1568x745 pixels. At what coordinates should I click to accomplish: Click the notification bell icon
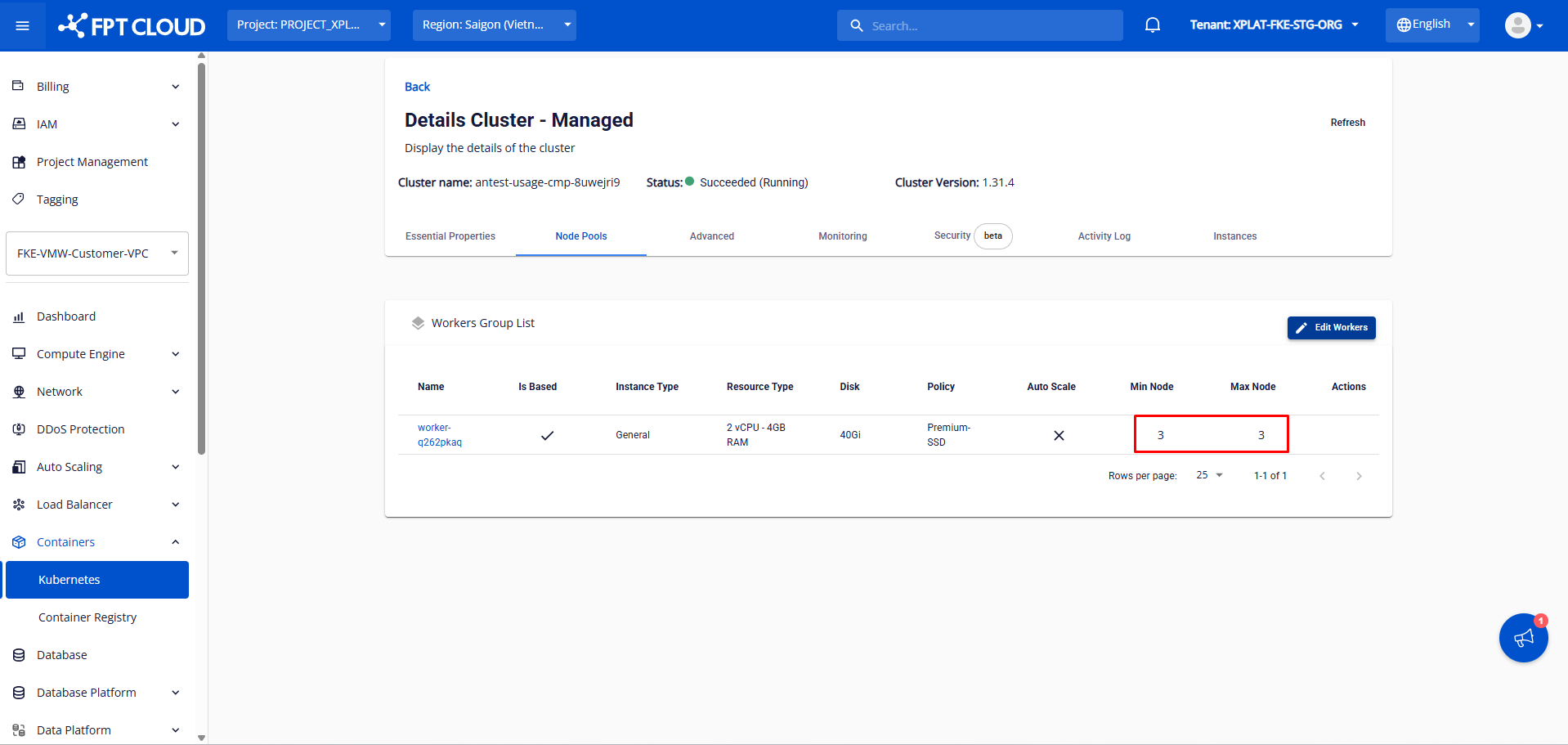coord(1152,25)
